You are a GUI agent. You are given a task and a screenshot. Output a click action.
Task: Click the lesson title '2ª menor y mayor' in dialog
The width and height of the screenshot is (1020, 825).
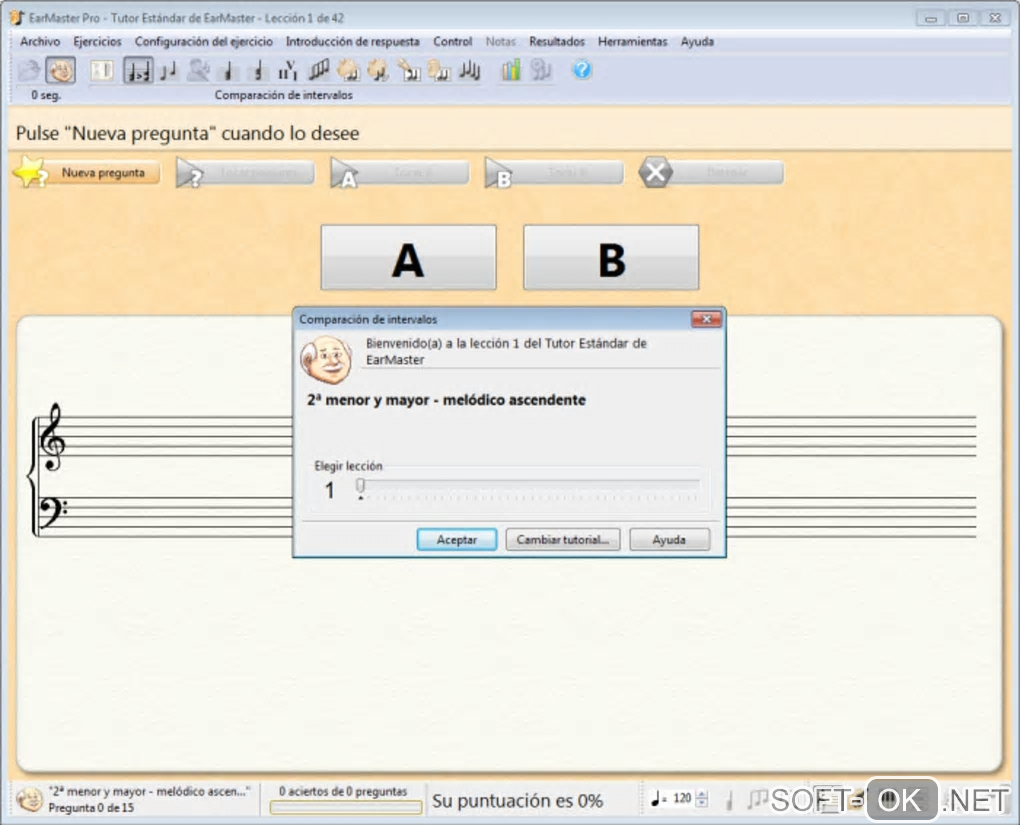tap(446, 400)
